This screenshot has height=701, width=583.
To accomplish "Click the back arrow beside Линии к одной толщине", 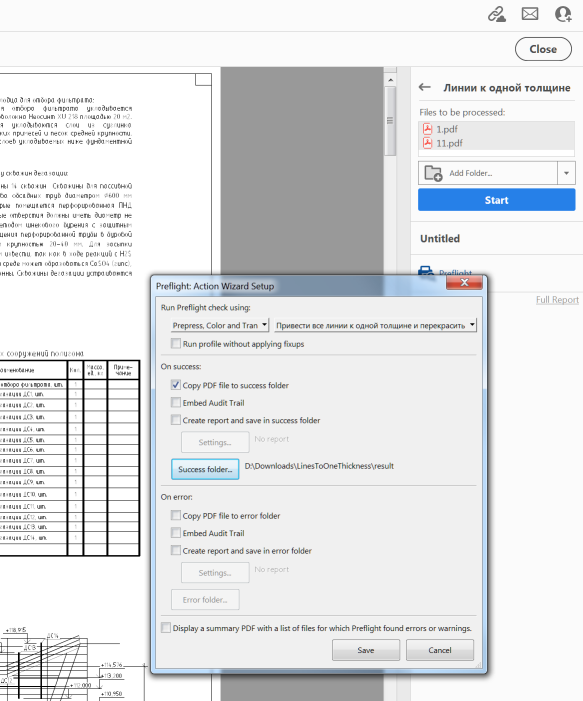I will coord(425,87).
